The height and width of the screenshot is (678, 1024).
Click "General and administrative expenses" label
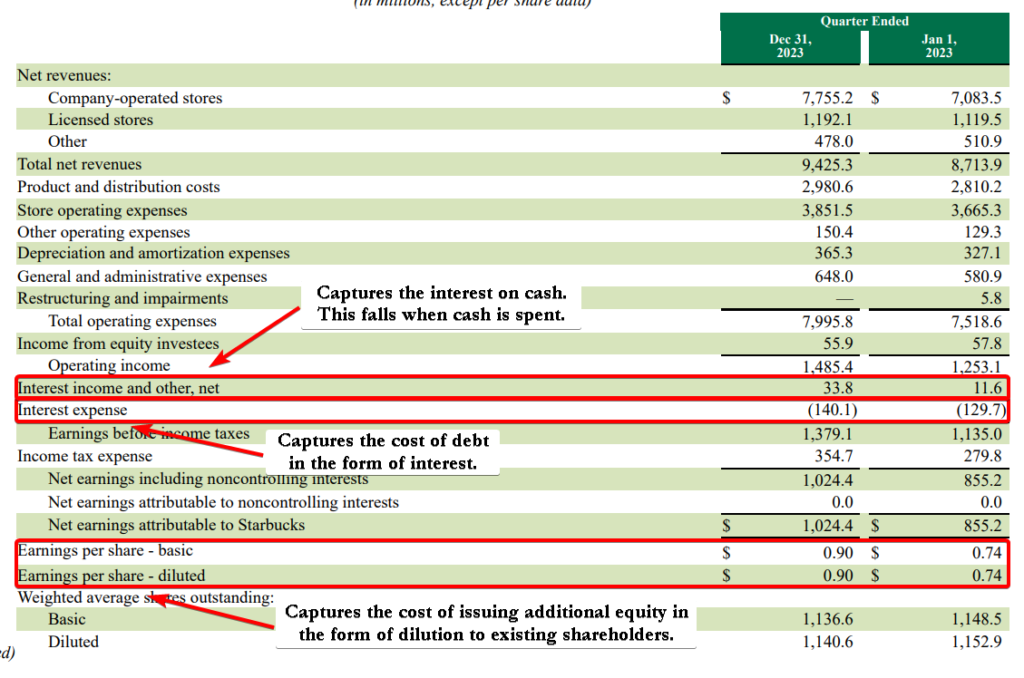click(x=142, y=276)
